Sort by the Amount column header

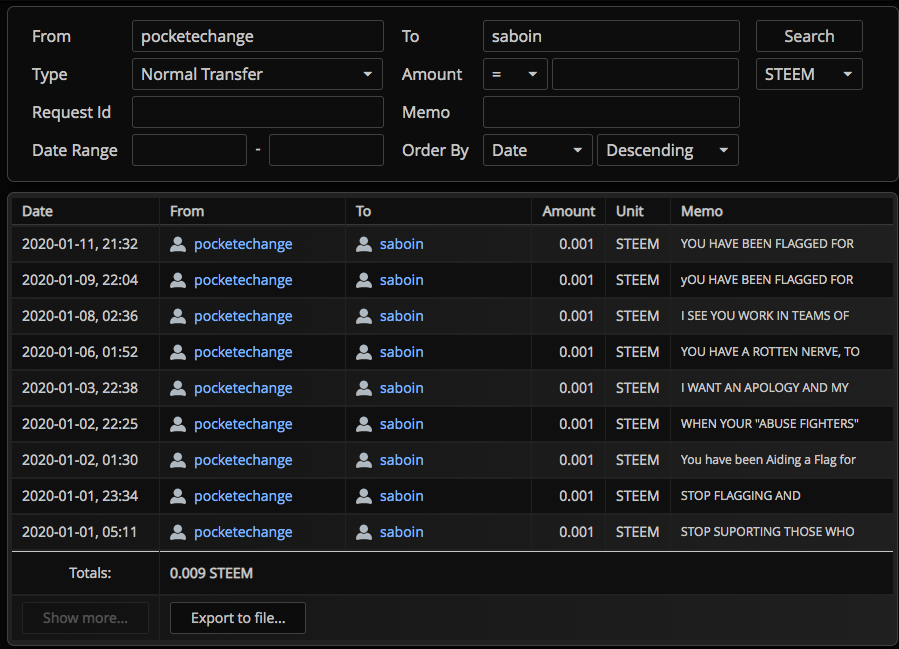point(568,211)
